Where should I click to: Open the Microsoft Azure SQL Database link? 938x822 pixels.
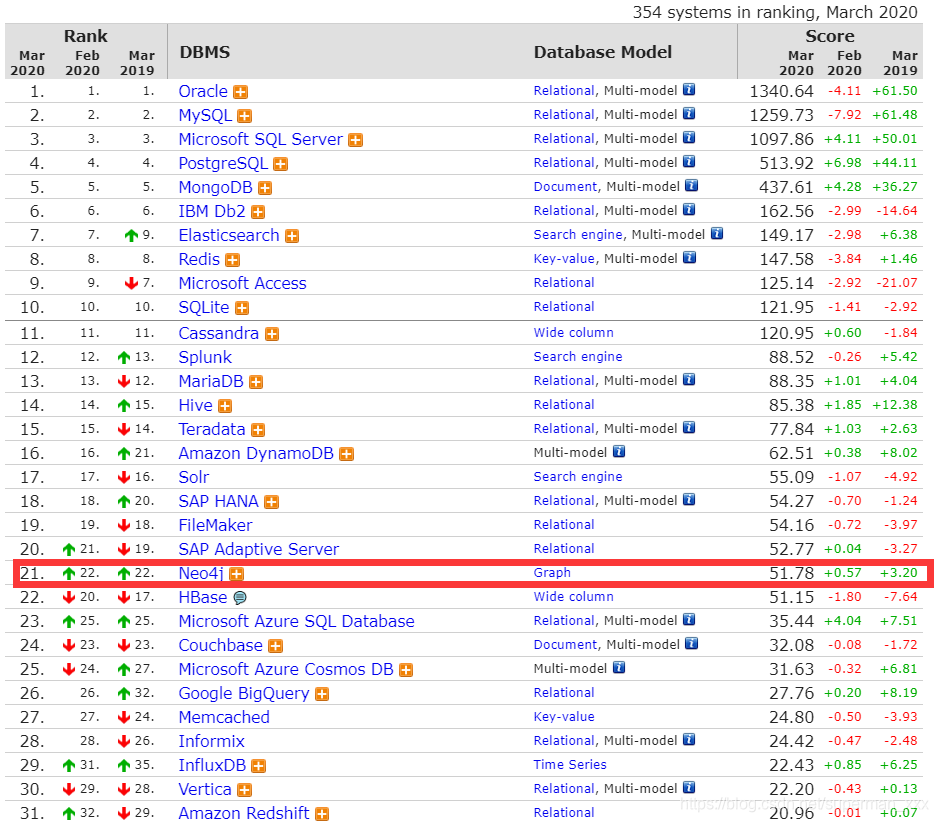(x=296, y=621)
